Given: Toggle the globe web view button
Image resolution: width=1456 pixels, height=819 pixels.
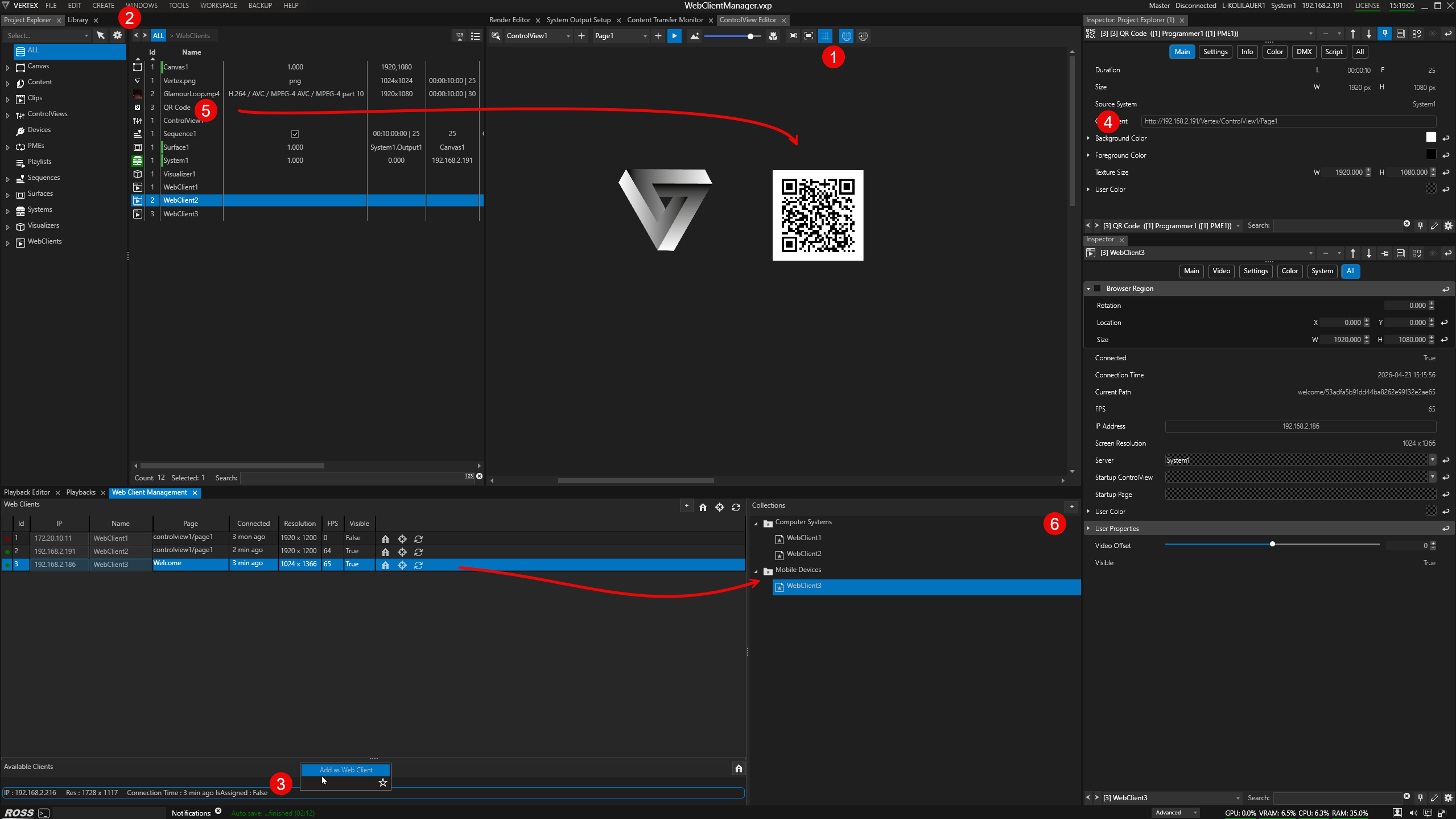Looking at the screenshot, I should pyautogui.click(x=847, y=36).
